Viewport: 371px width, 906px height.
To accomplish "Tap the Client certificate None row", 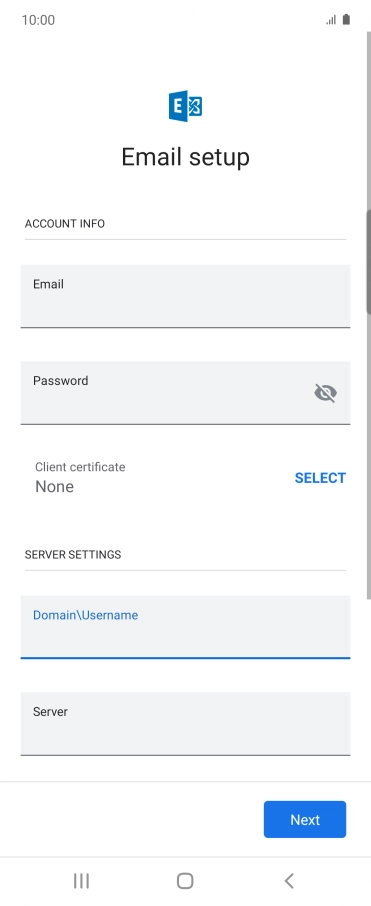I will coord(186,477).
